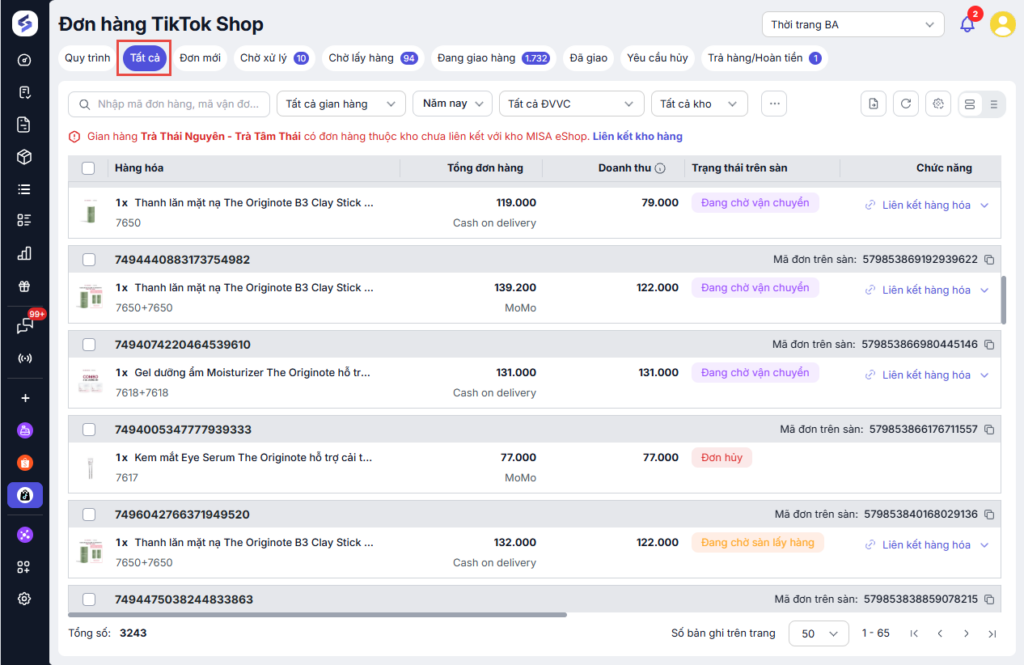This screenshot has width=1024, height=665.
Task: Open the export file icon
Action: pos(874,104)
